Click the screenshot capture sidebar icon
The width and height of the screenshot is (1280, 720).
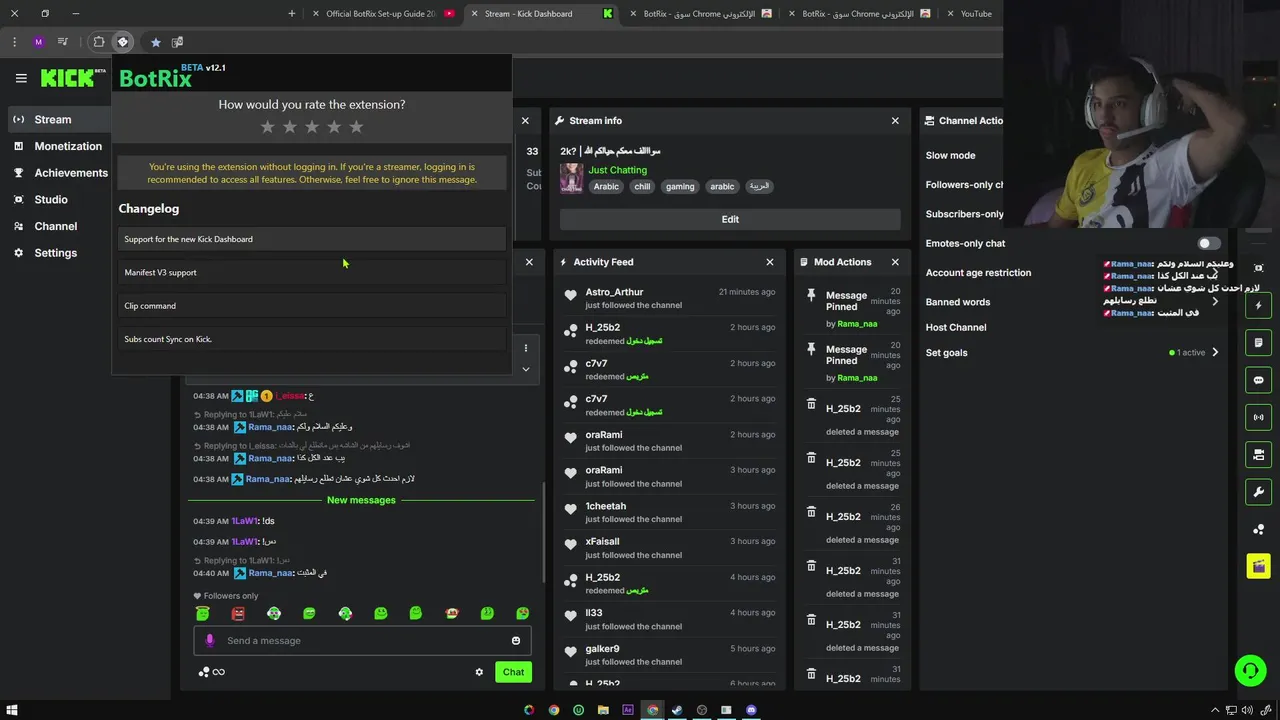(1258, 268)
